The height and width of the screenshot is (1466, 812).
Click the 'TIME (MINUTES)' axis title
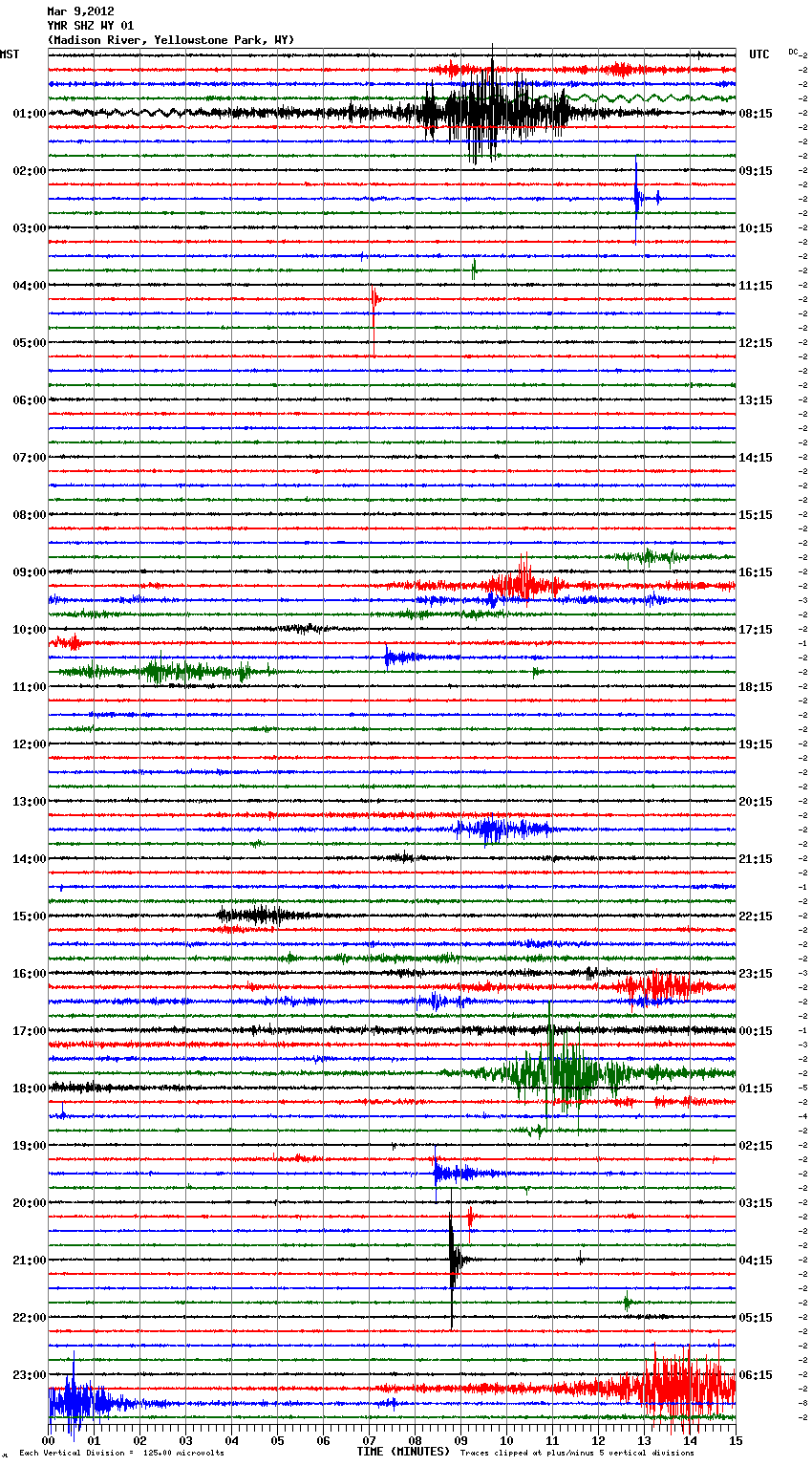403,1452
